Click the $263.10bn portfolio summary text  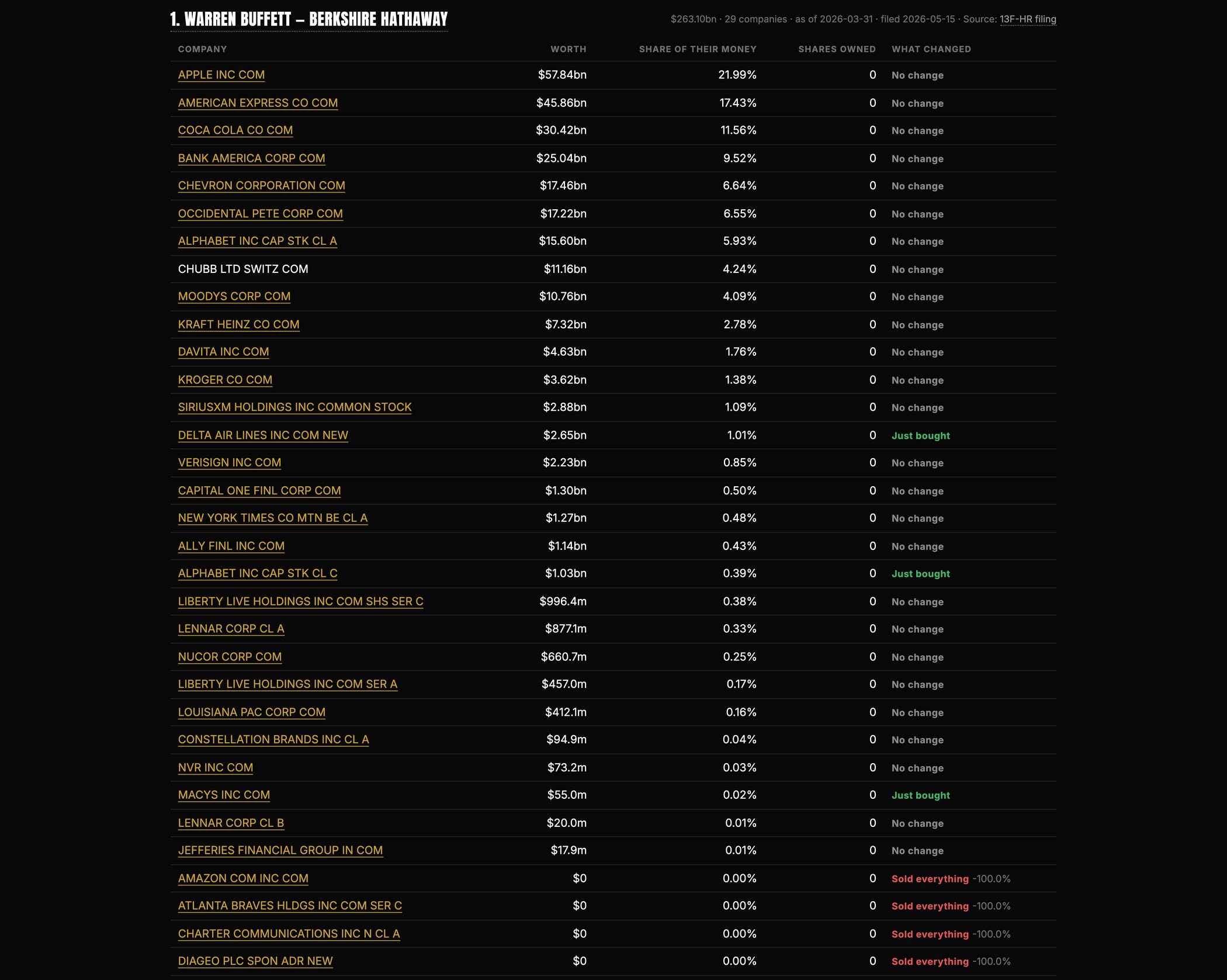point(694,19)
